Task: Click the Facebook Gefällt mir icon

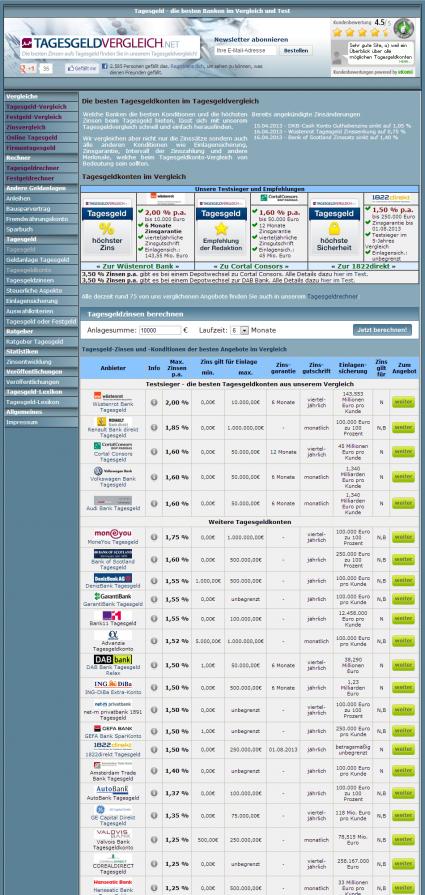Action: (82, 68)
